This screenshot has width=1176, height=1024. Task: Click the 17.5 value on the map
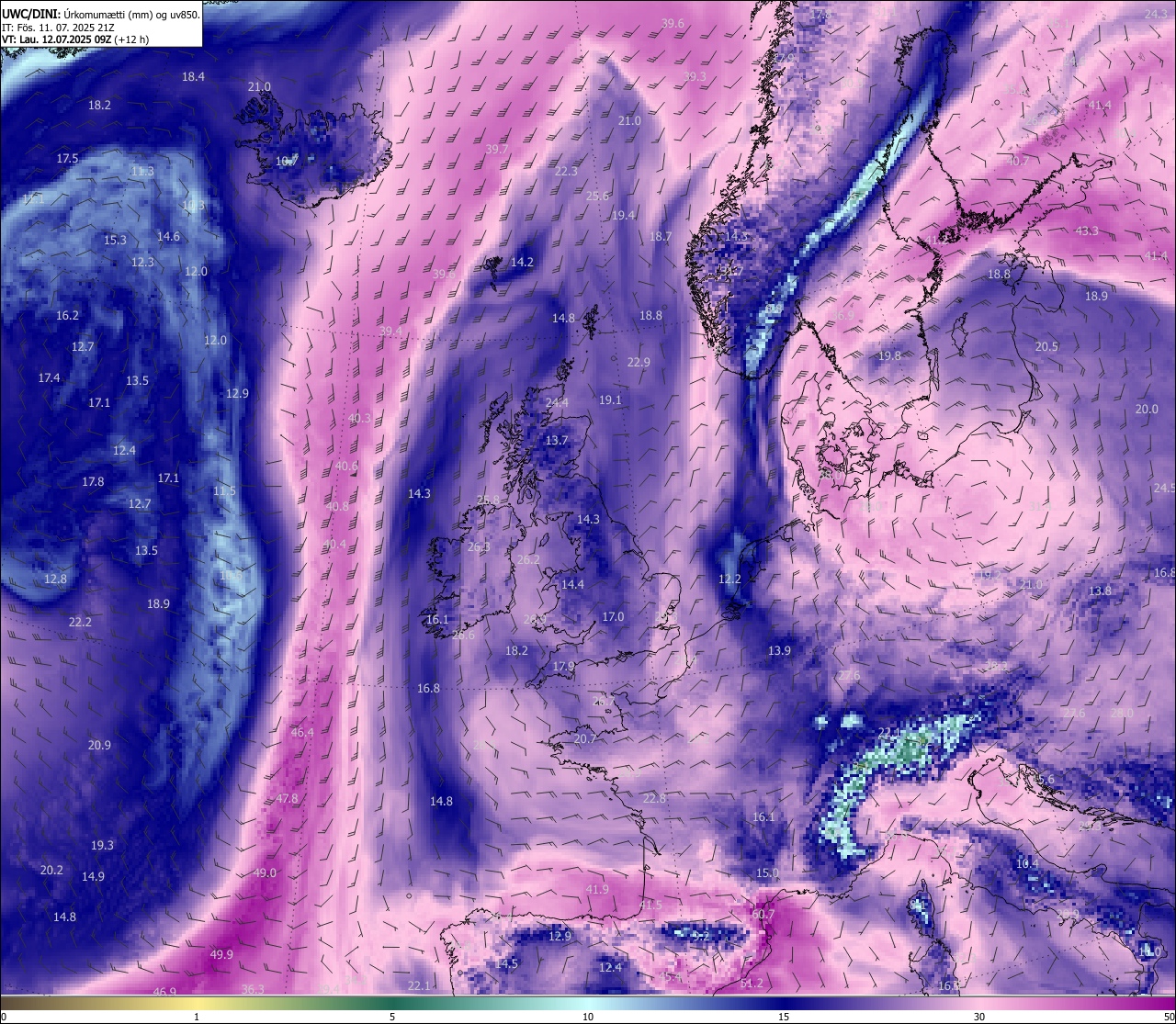coord(67,159)
